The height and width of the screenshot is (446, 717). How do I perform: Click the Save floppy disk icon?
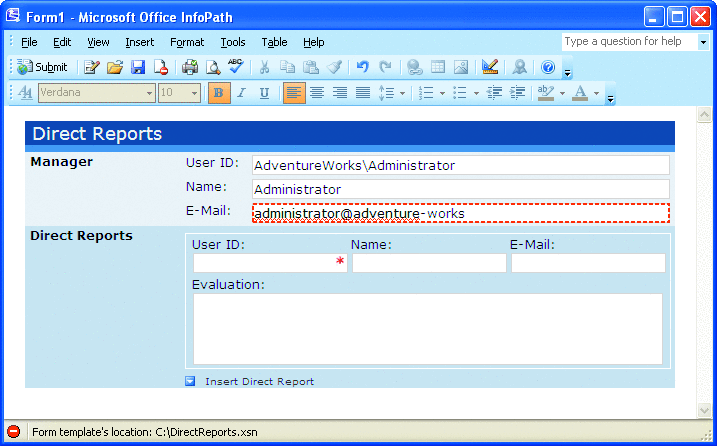point(138,67)
